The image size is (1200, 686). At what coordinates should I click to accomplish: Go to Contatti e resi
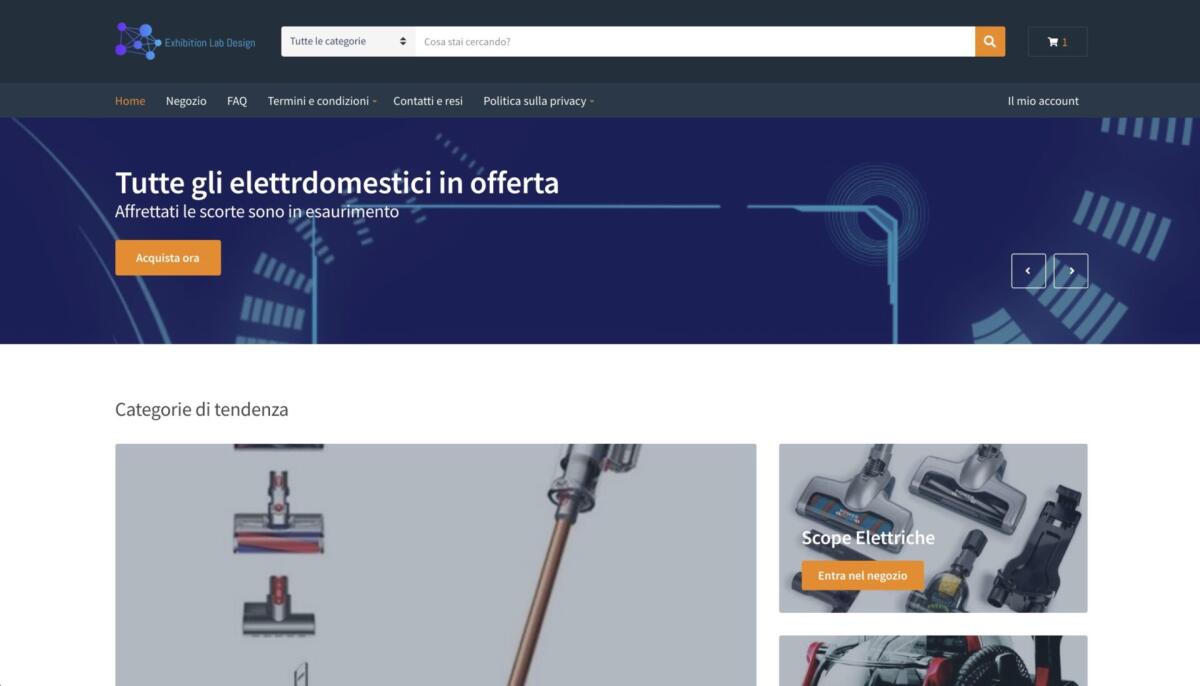428,100
